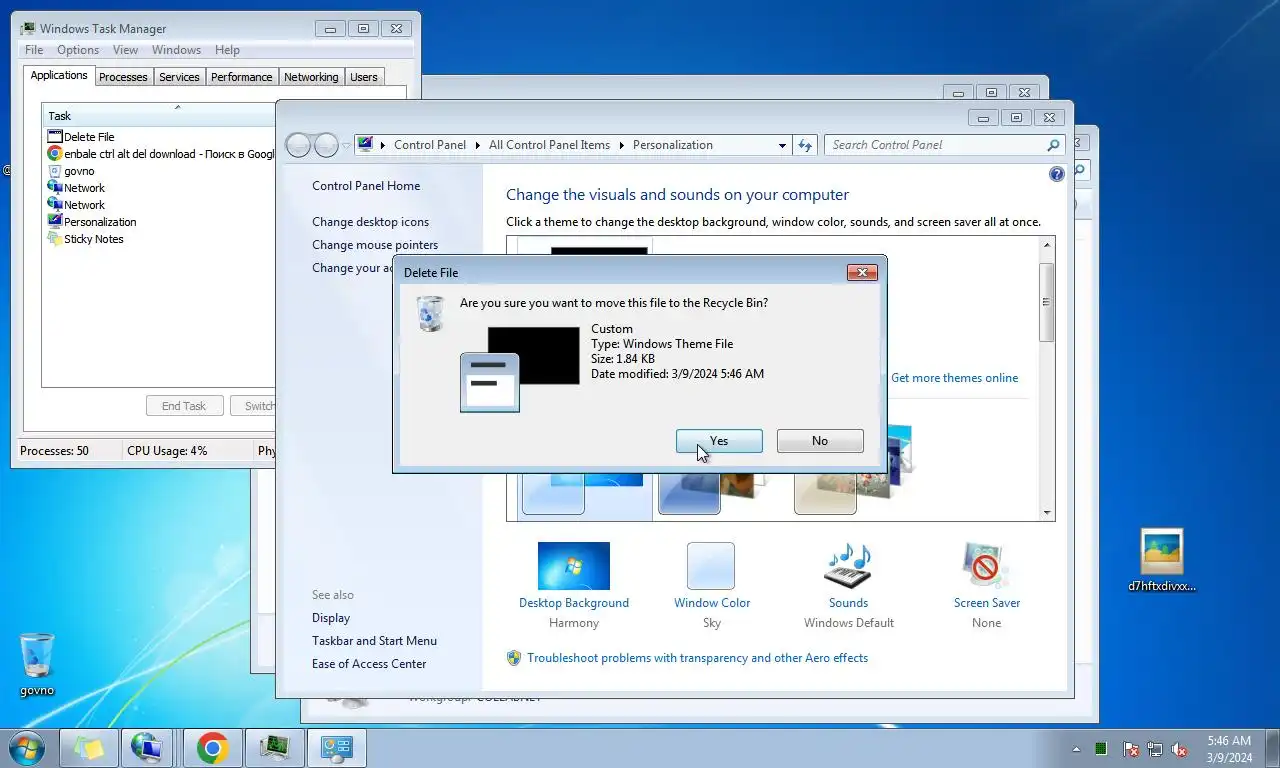Open Screen Saver settings icon

(986, 566)
